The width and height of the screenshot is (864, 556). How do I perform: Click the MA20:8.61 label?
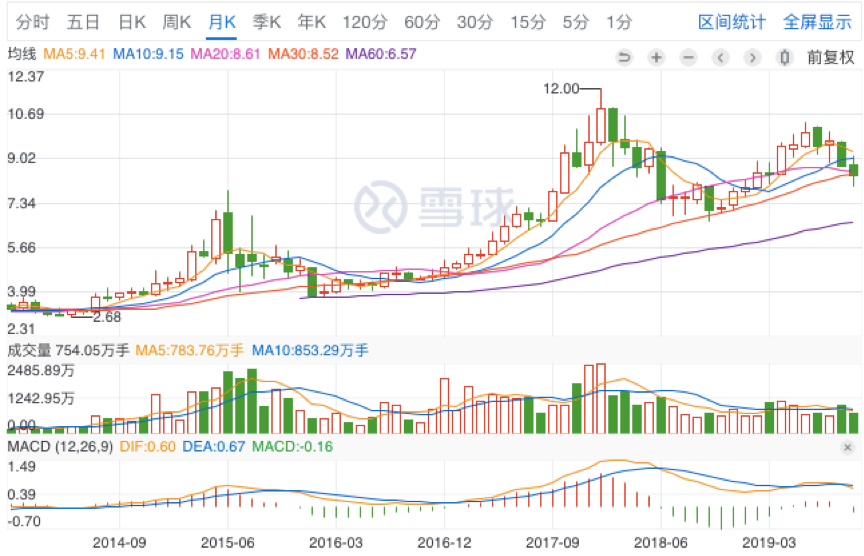225,54
